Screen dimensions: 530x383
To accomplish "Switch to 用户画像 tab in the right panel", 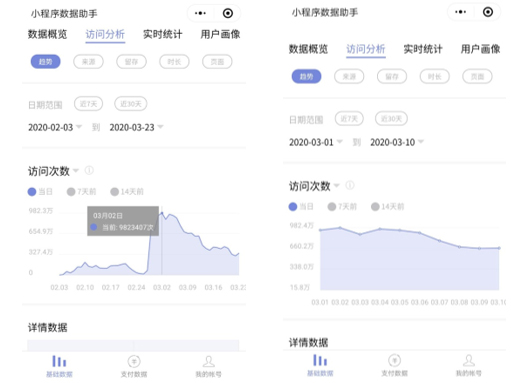I will tap(480, 49).
